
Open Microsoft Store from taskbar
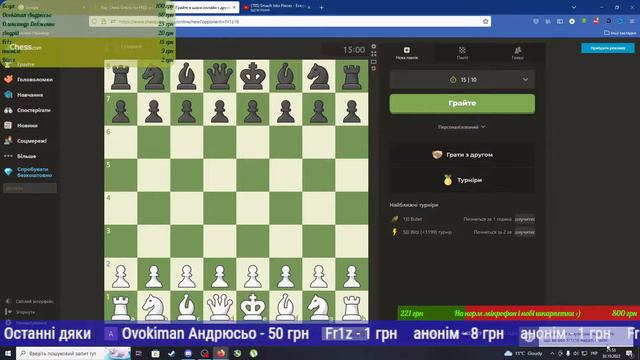pos(155,353)
